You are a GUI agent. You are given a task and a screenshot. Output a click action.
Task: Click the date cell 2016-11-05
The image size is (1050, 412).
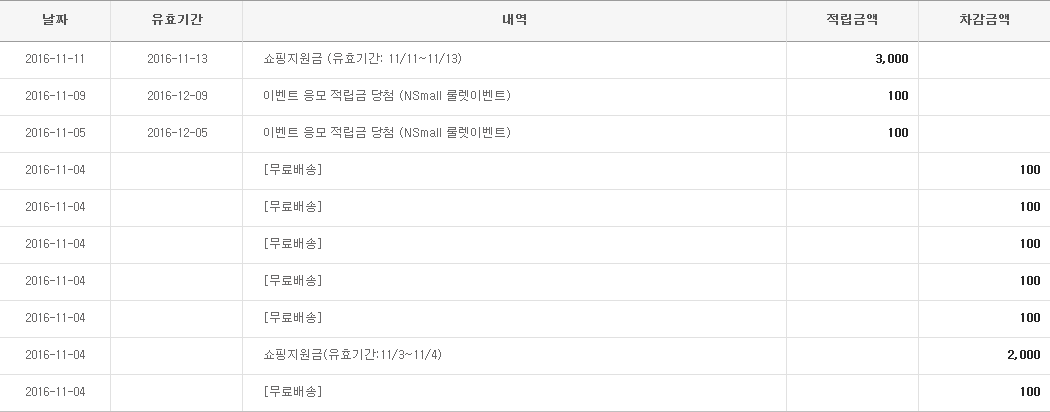54,133
